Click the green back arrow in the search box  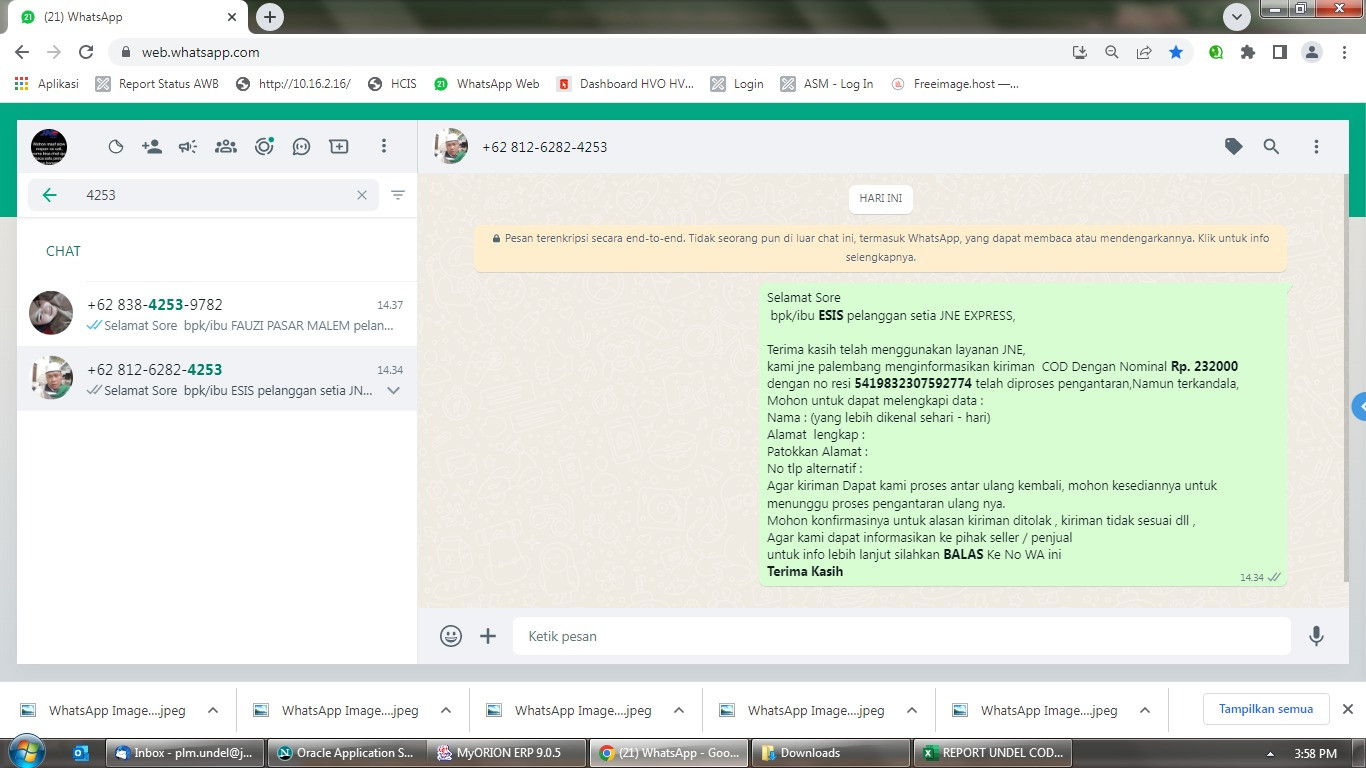point(49,195)
